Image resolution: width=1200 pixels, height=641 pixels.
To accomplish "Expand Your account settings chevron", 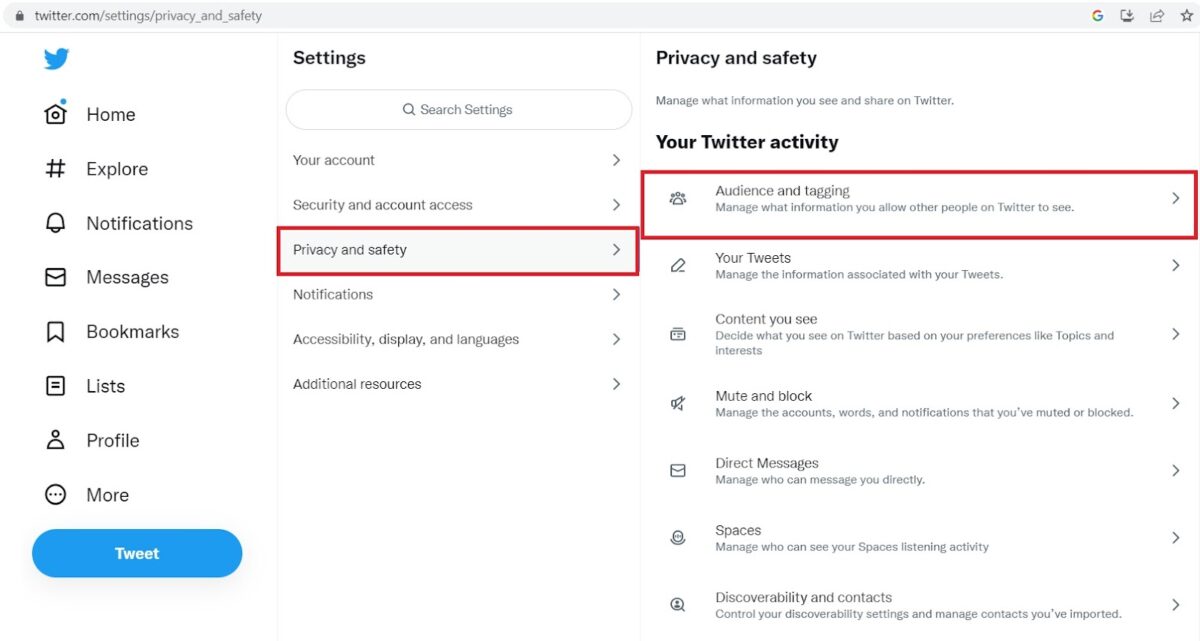I will pos(616,160).
